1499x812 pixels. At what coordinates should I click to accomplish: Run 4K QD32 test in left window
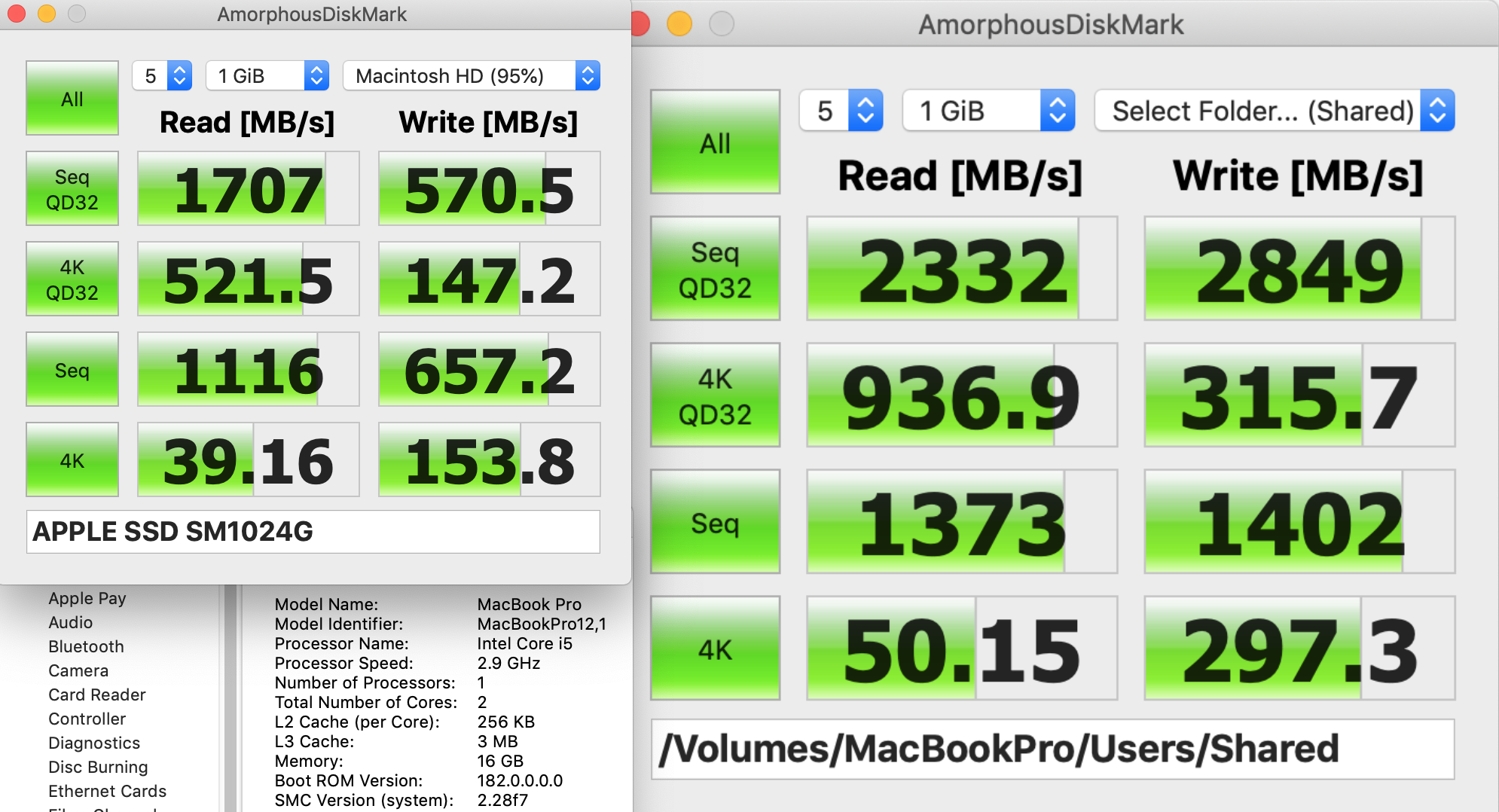[x=72, y=279]
